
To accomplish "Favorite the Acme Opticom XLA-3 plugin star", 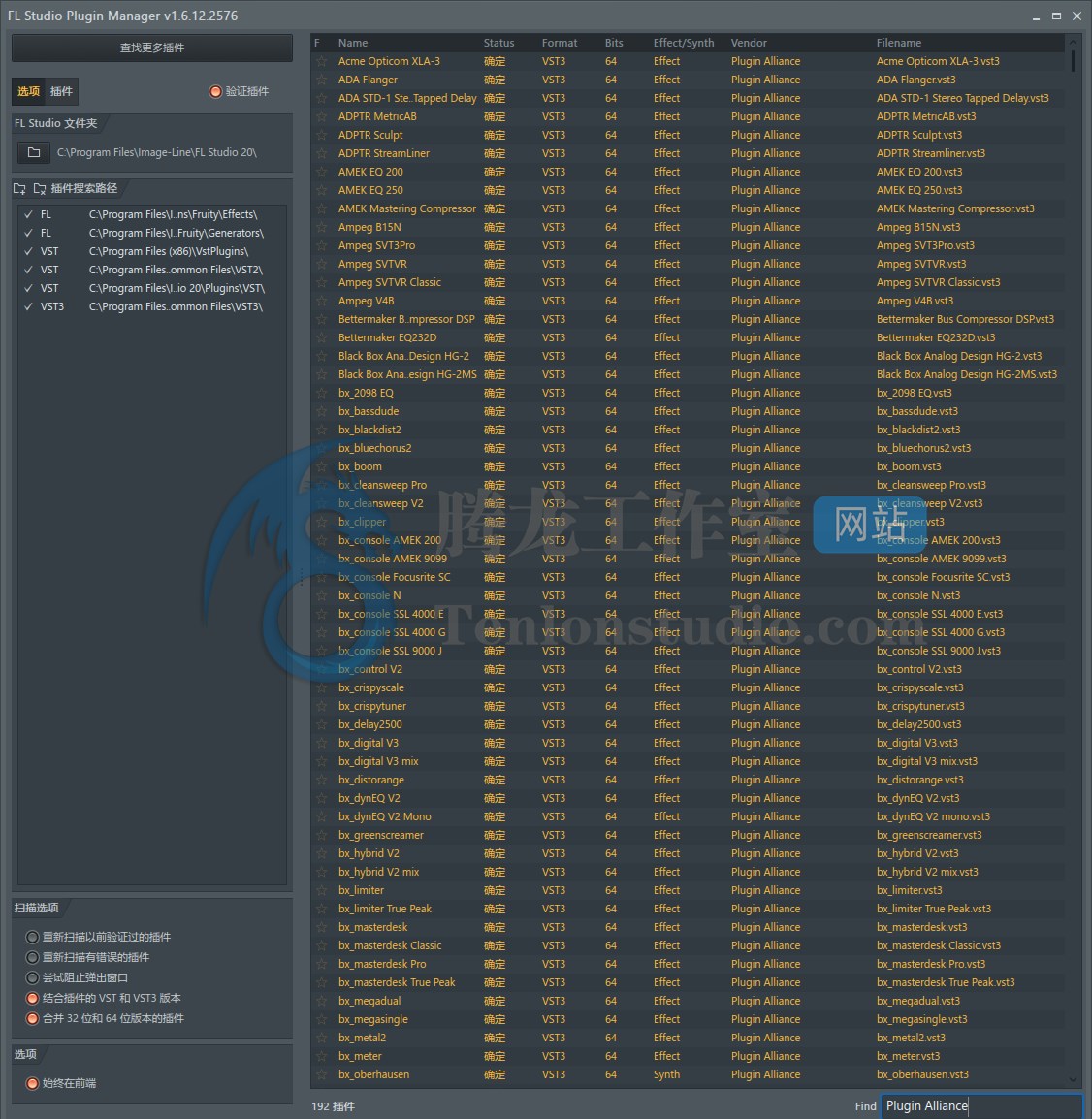I will 322,61.
